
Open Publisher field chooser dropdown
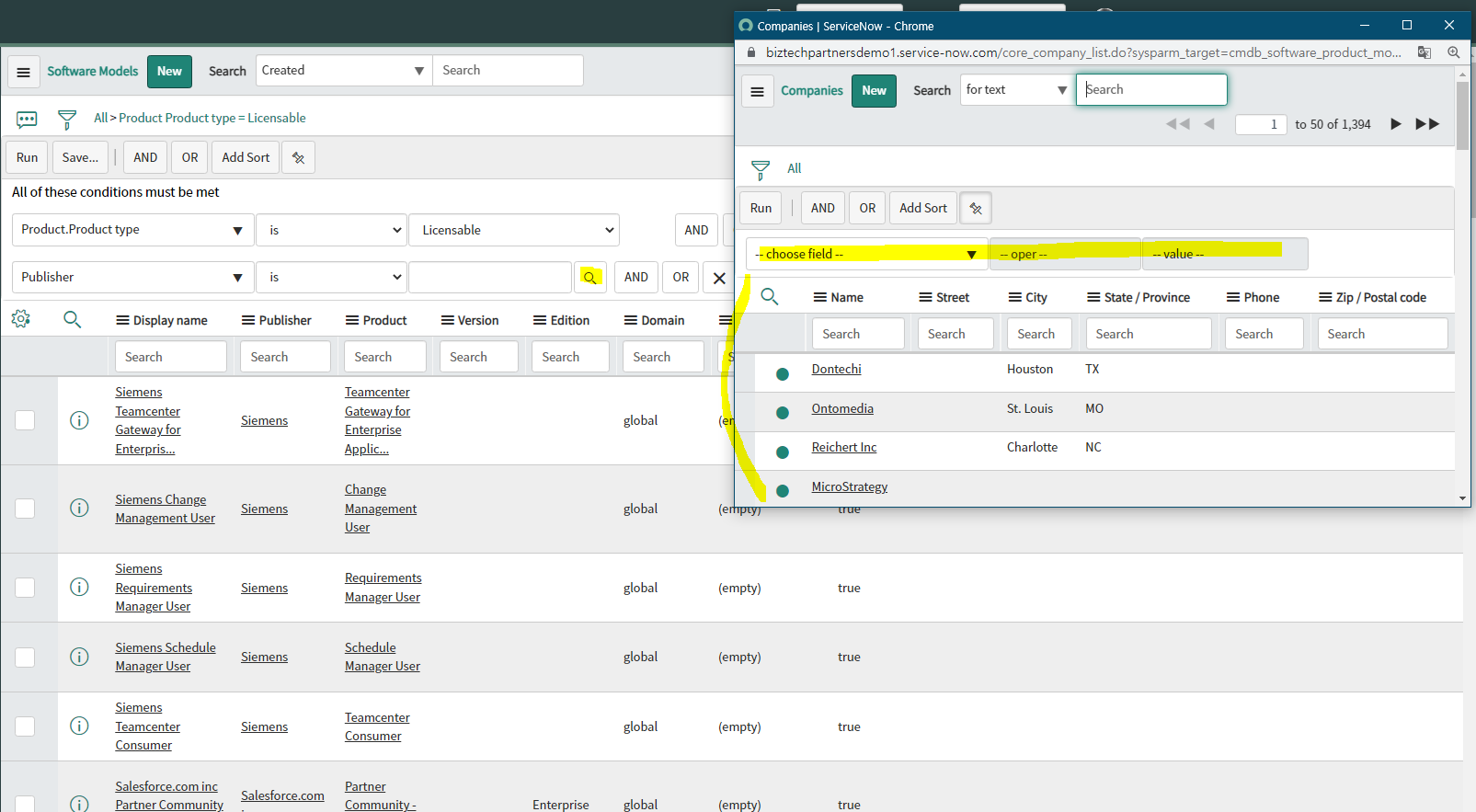tap(132, 277)
